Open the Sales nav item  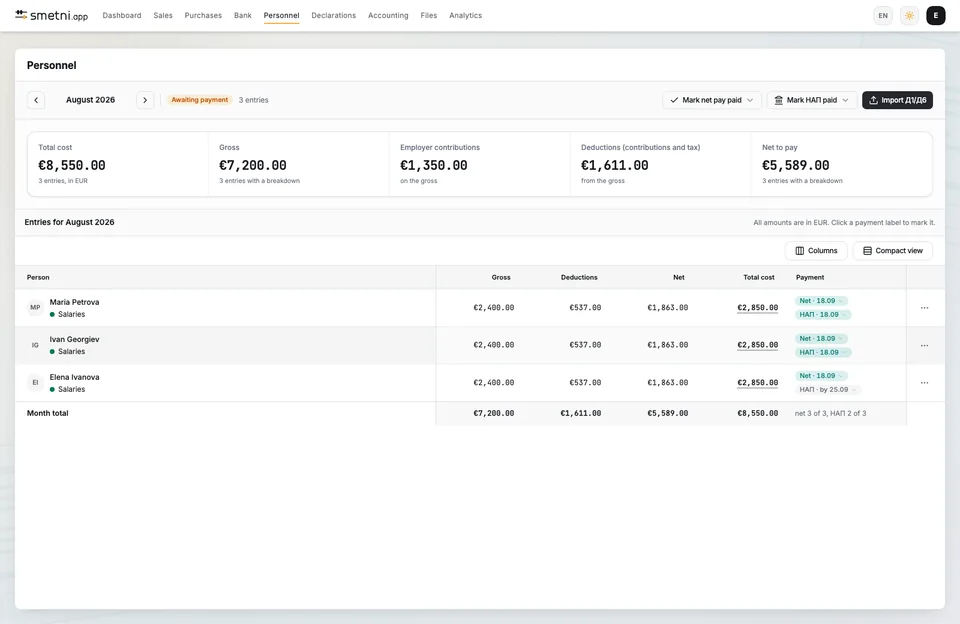coord(163,15)
